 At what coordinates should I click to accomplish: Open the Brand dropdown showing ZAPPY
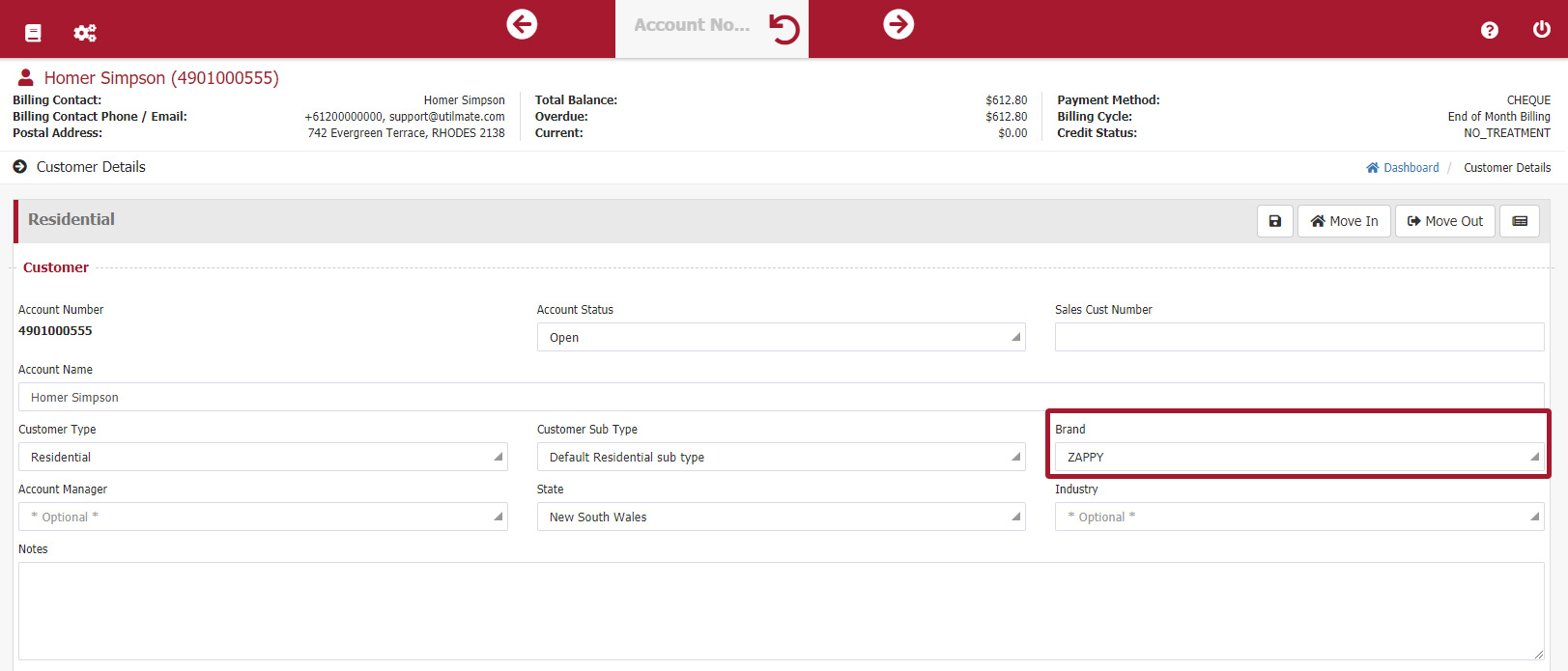pos(1298,457)
